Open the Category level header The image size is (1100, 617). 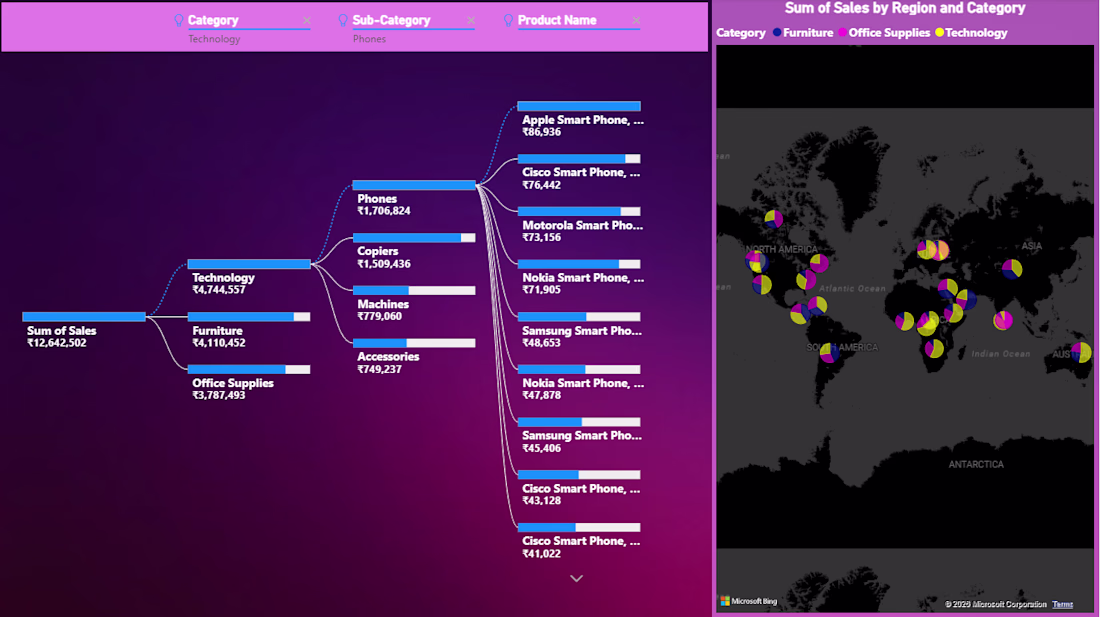coord(213,20)
